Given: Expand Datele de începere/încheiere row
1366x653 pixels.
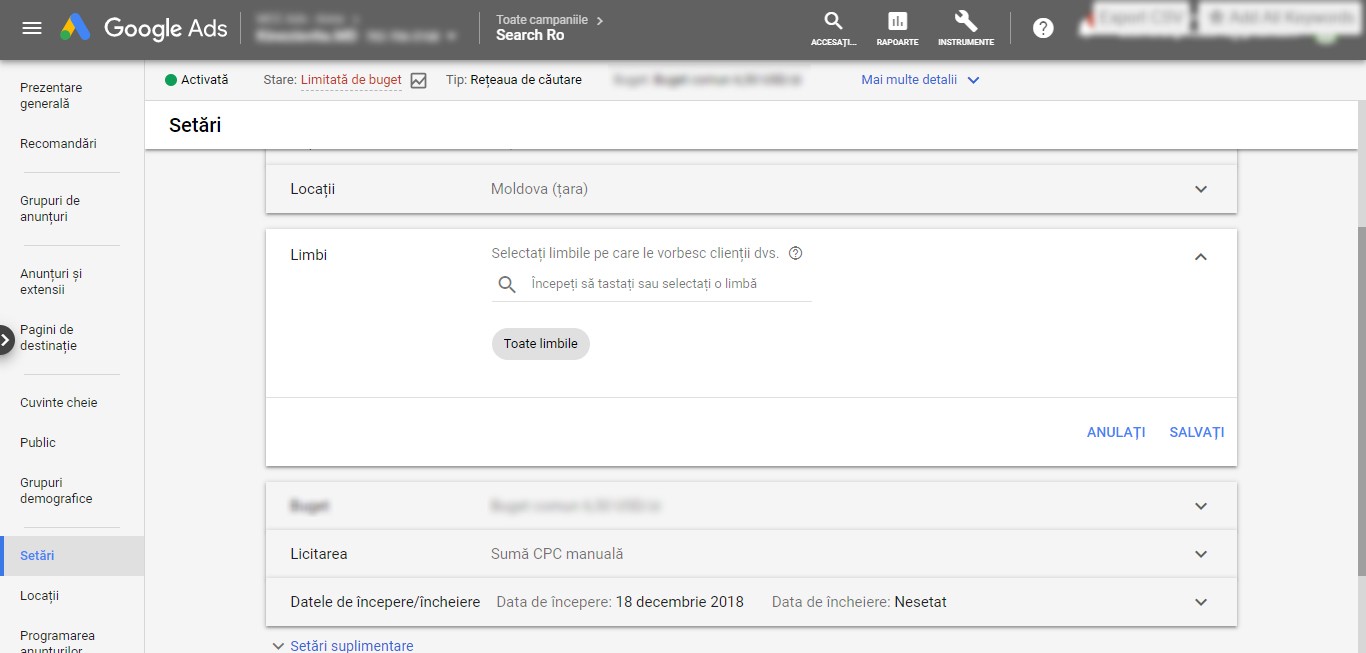Looking at the screenshot, I should pyautogui.click(x=1201, y=602).
